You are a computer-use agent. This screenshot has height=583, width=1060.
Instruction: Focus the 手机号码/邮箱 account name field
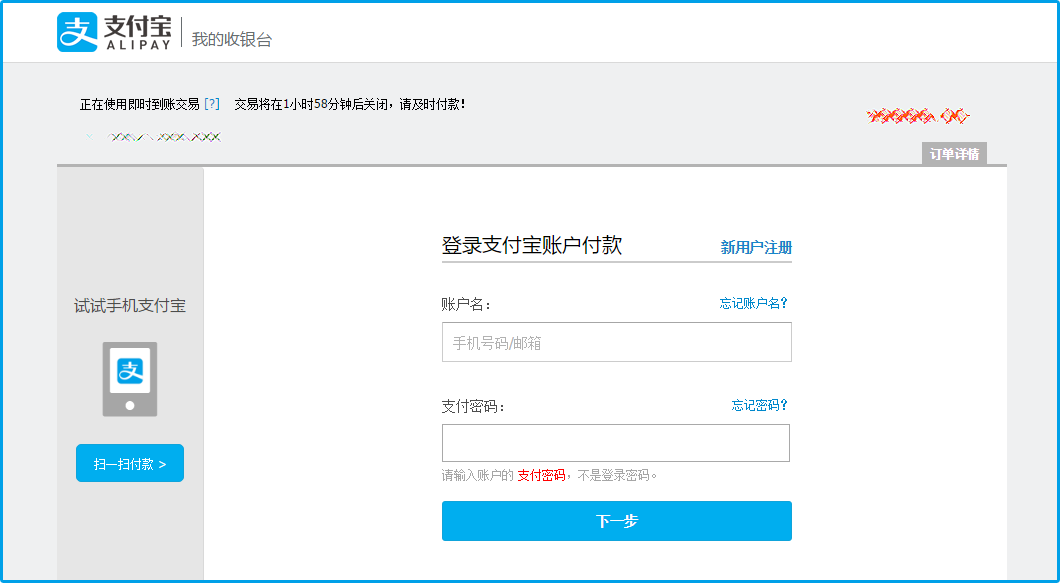616,342
